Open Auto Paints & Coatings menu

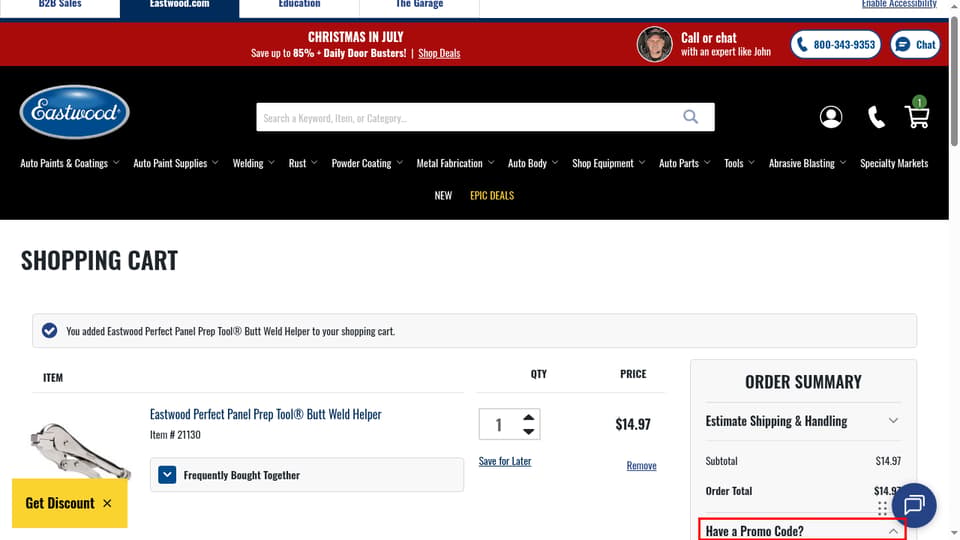pyautogui.click(x=70, y=163)
